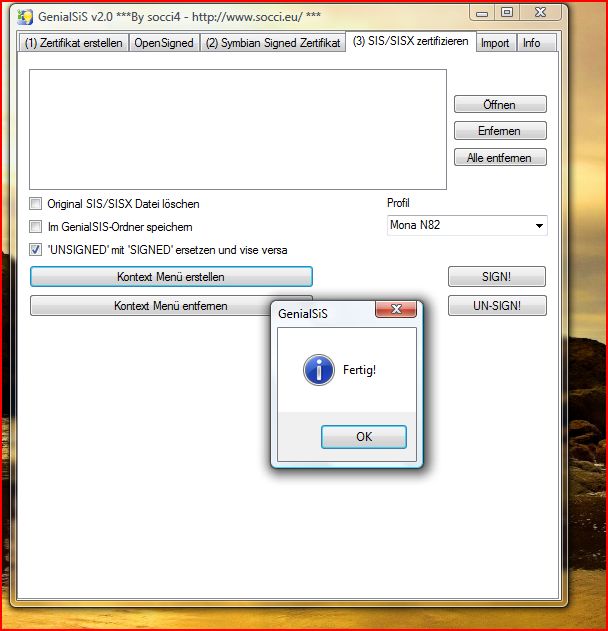This screenshot has height=631, width=608.
Task: Click inside the empty SIS file list box
Action: click(x=238, y=129)
